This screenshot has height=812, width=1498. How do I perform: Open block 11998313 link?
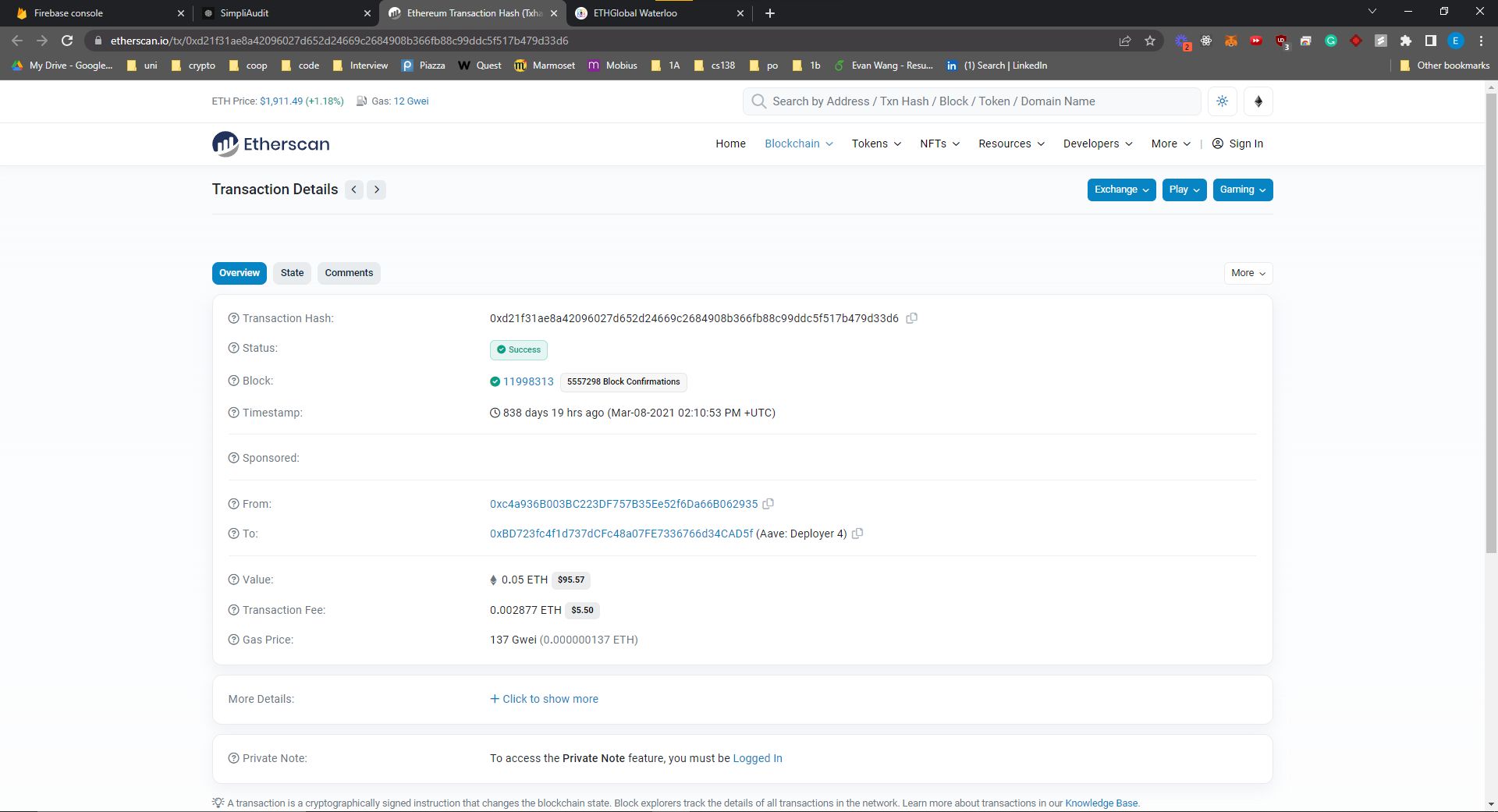(x=528, y=381)
